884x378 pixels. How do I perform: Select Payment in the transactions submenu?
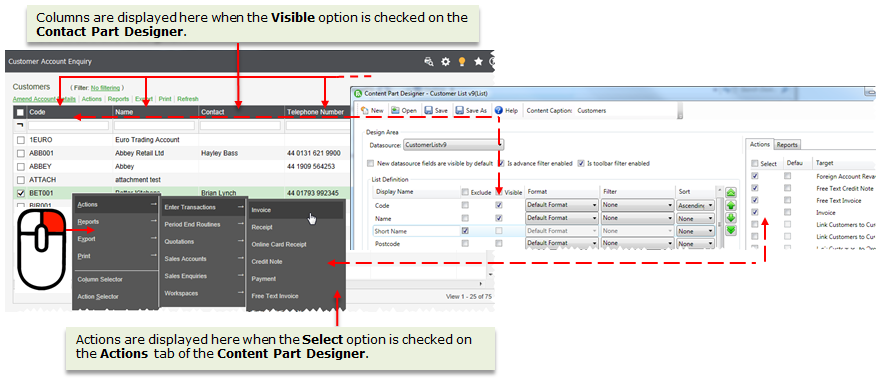coord(295,279)
